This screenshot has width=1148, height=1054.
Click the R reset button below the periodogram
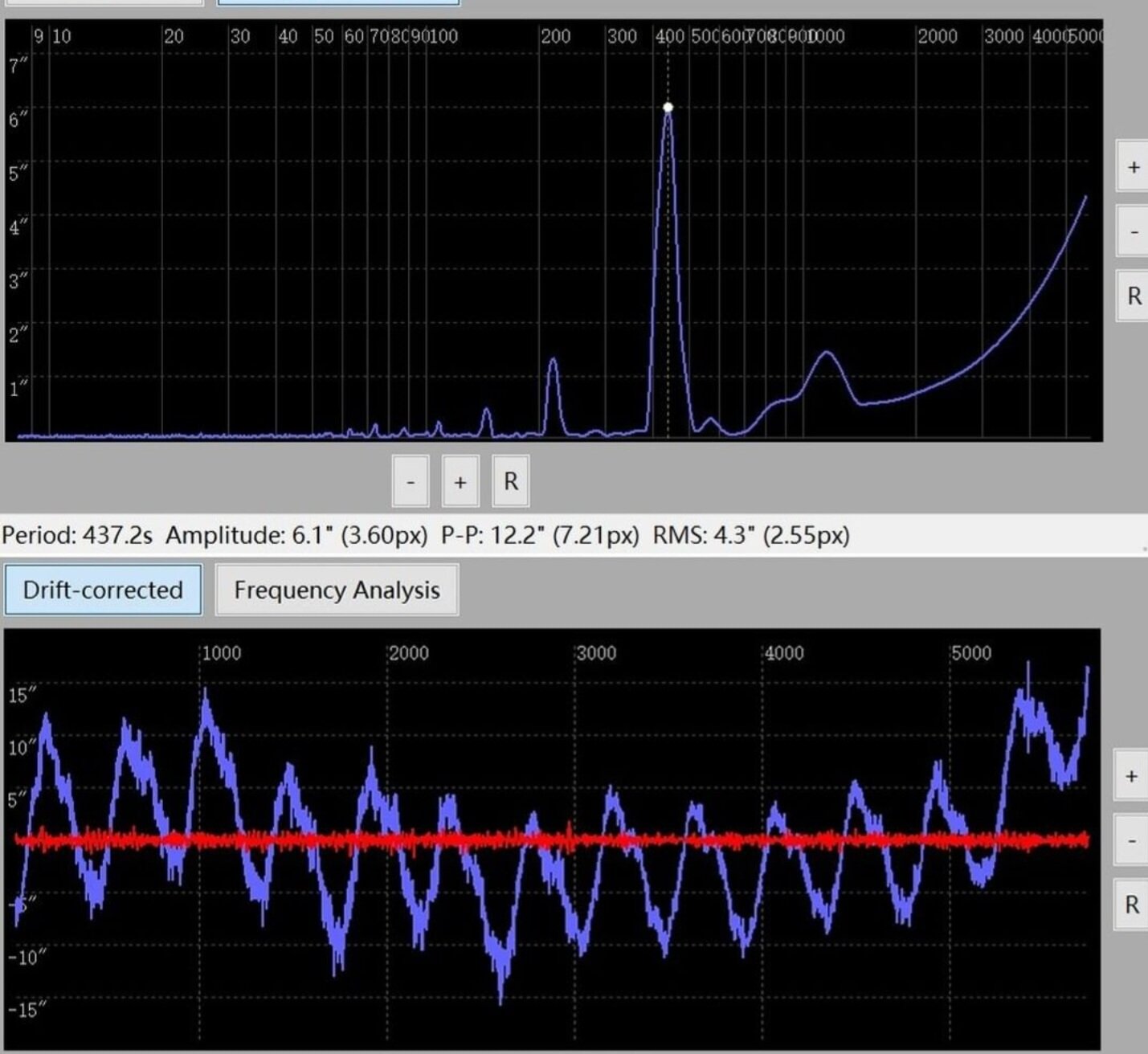(511, 481)
